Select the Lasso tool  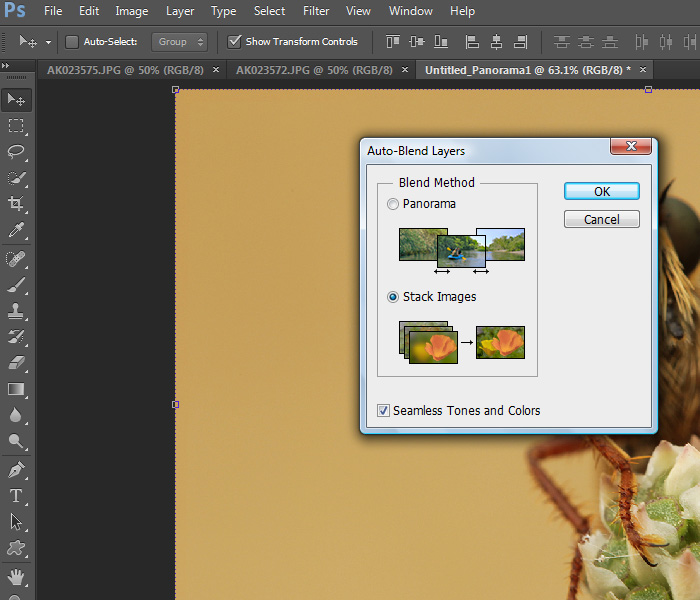[x=17, y=152]
